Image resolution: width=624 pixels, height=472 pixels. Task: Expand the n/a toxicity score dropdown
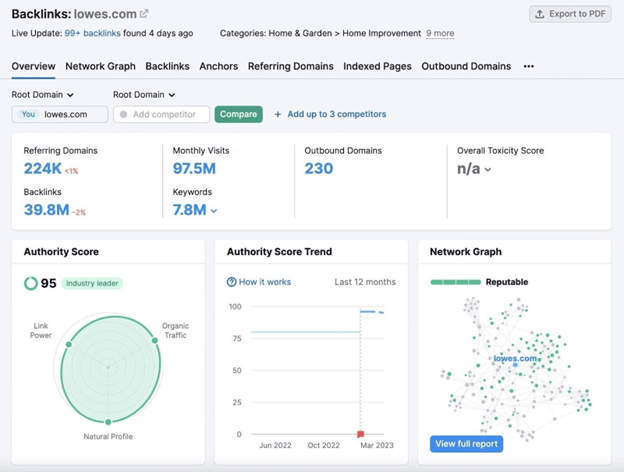coord(474,169)
